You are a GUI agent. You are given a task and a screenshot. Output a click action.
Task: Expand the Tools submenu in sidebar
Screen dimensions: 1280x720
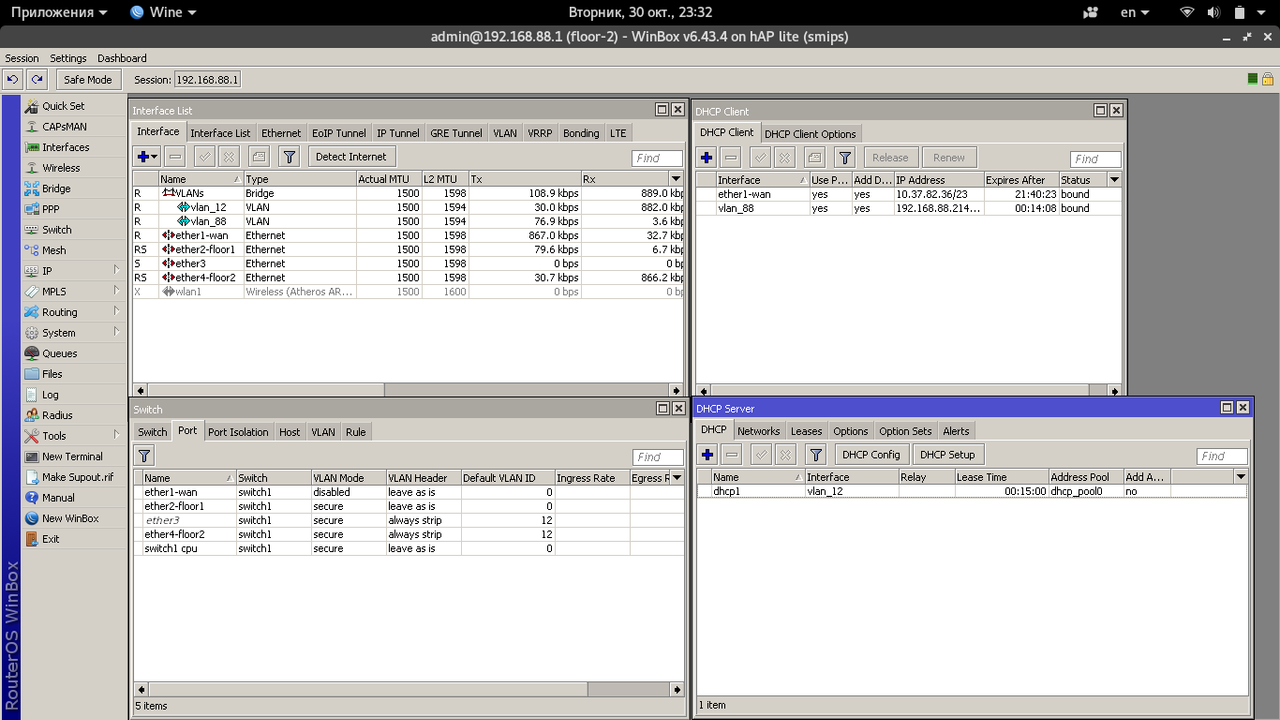click(116, 435)
